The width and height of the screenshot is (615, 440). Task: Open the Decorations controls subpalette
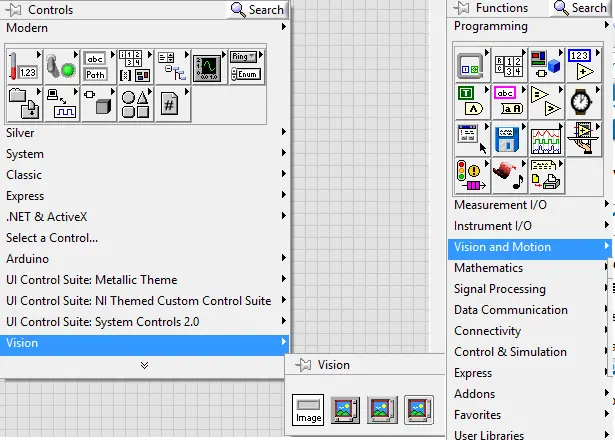(135, 104)
